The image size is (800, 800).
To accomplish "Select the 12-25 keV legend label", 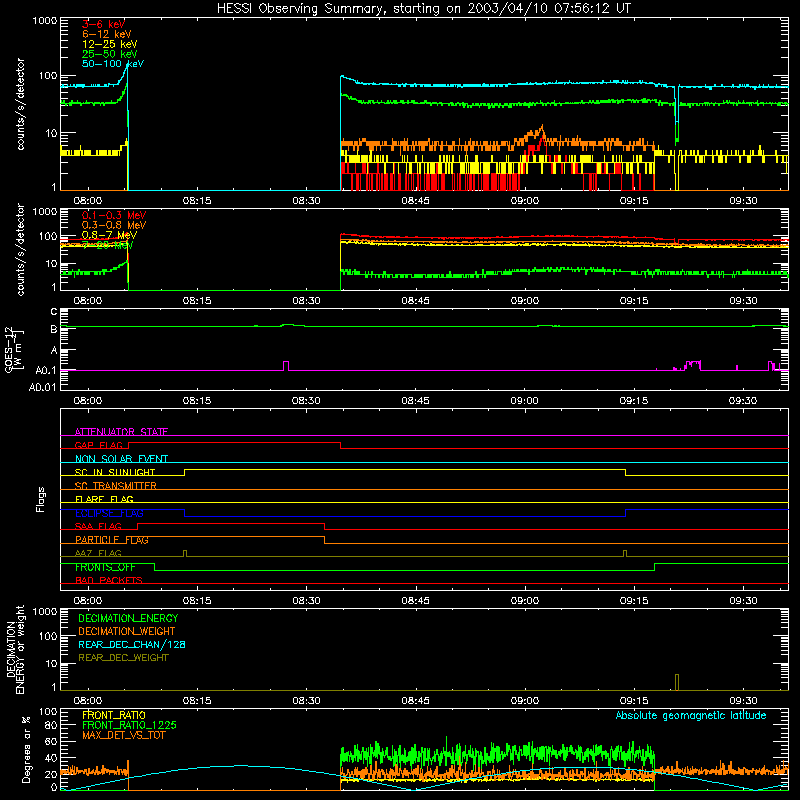I will point(109,44).
